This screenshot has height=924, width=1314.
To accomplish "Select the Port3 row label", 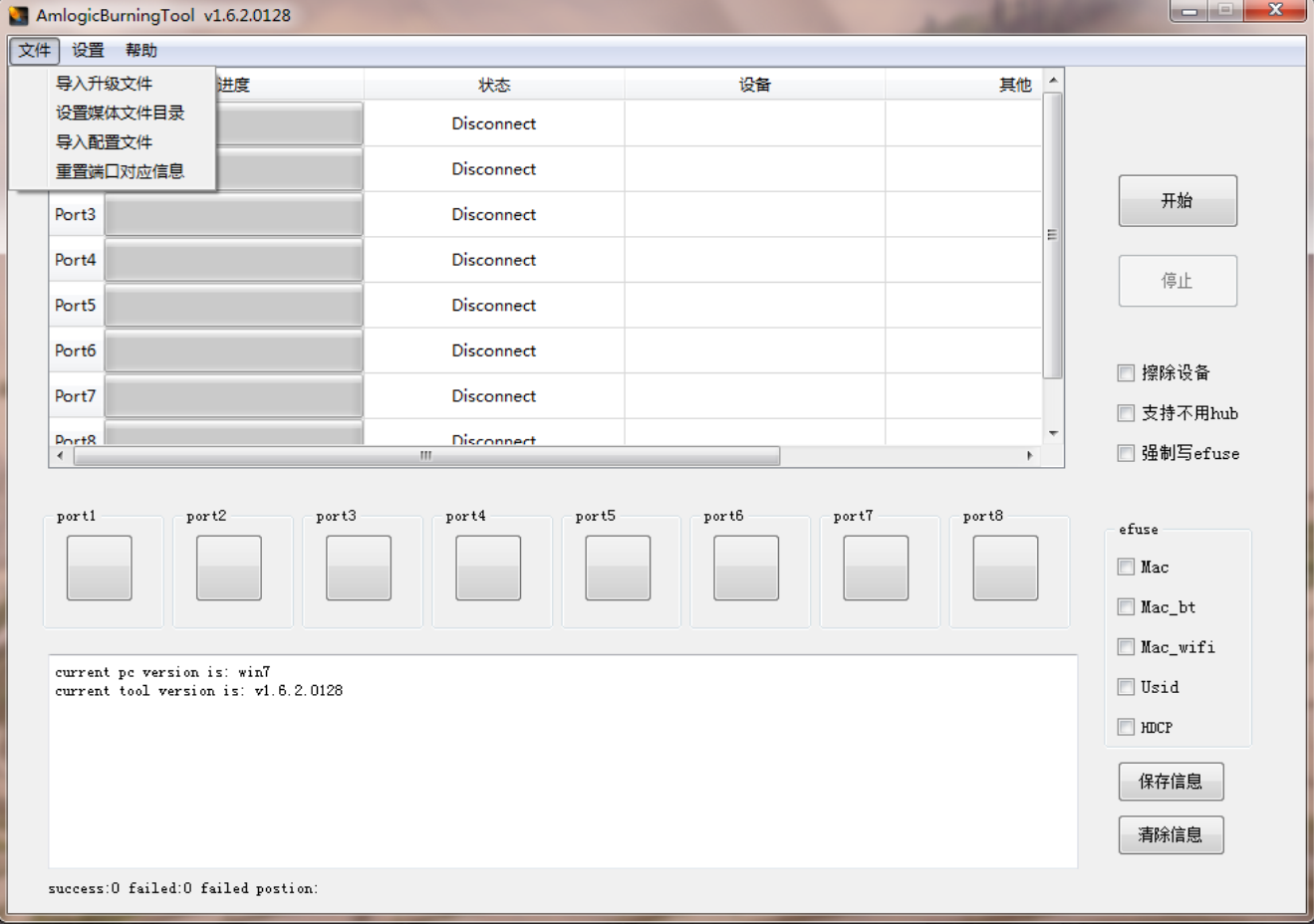I will click(76, 214).
